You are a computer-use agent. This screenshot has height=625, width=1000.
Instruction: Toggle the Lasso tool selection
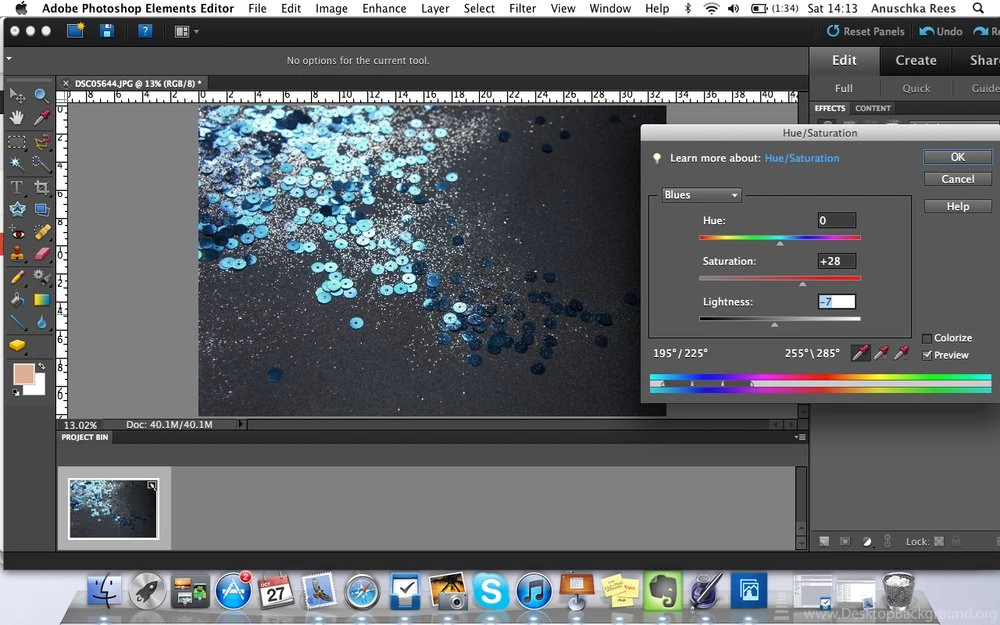(40, 143)
